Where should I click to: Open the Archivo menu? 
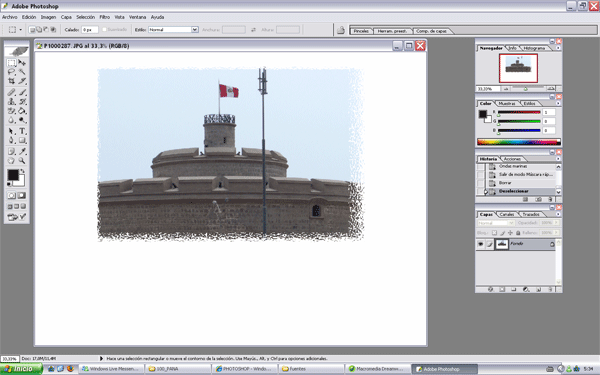click(10, 17)
